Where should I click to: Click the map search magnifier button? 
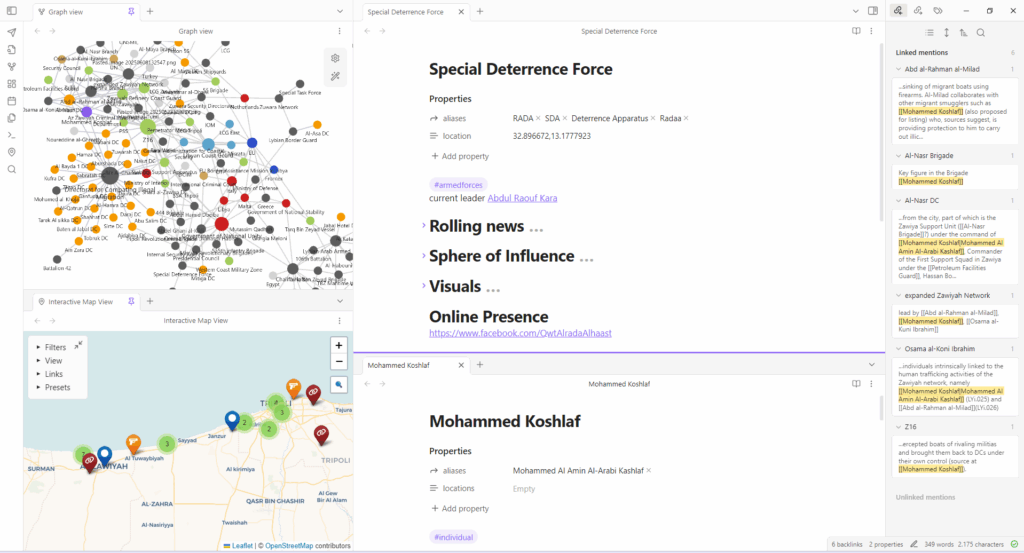[x=339, y=384]
